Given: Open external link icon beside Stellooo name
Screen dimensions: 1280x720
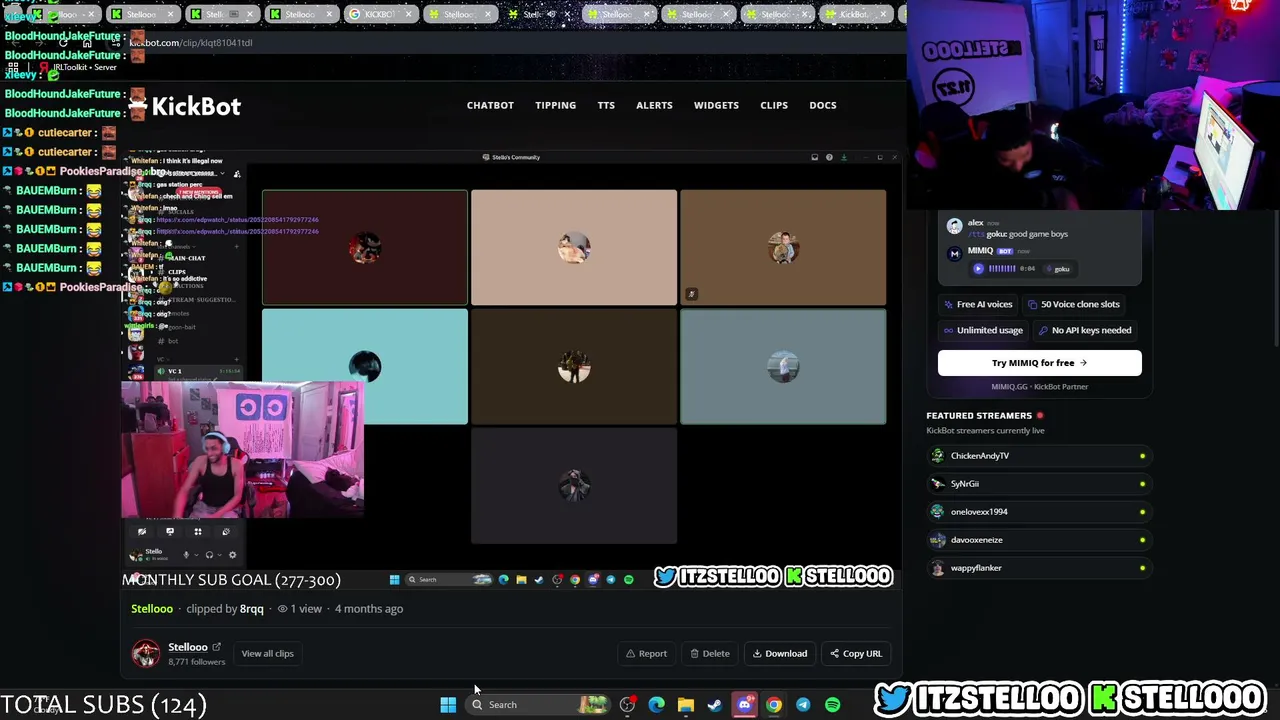Looking at the screenshot, I should click(216, 647).
